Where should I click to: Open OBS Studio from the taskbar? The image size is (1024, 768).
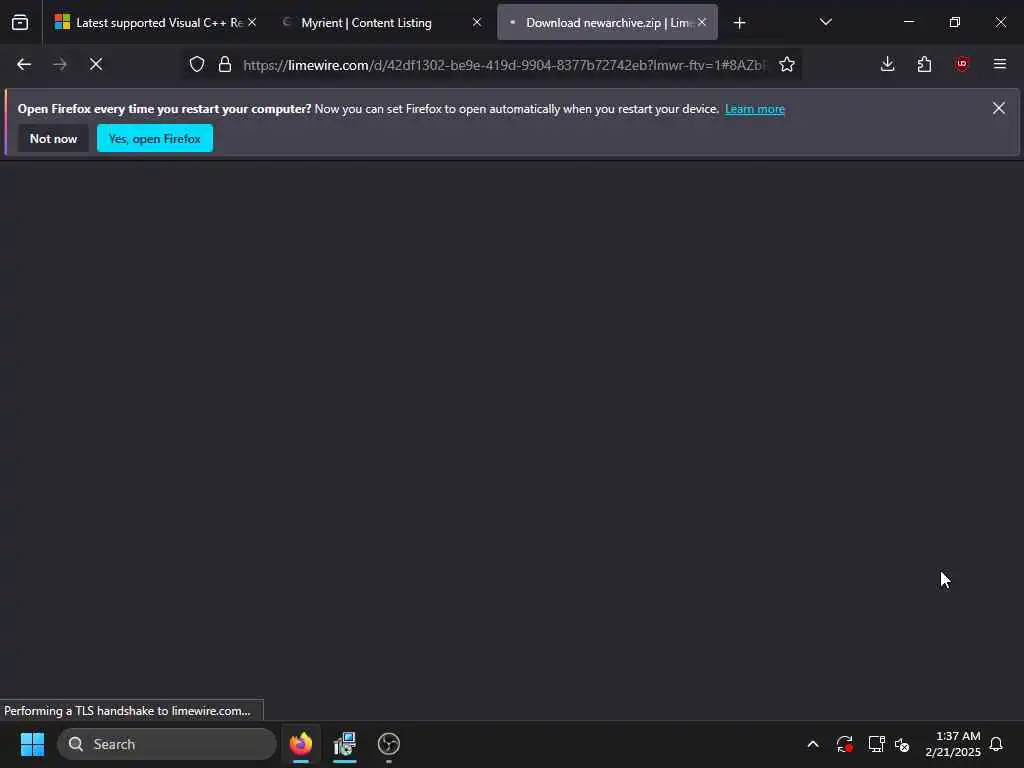coord(389,744)
